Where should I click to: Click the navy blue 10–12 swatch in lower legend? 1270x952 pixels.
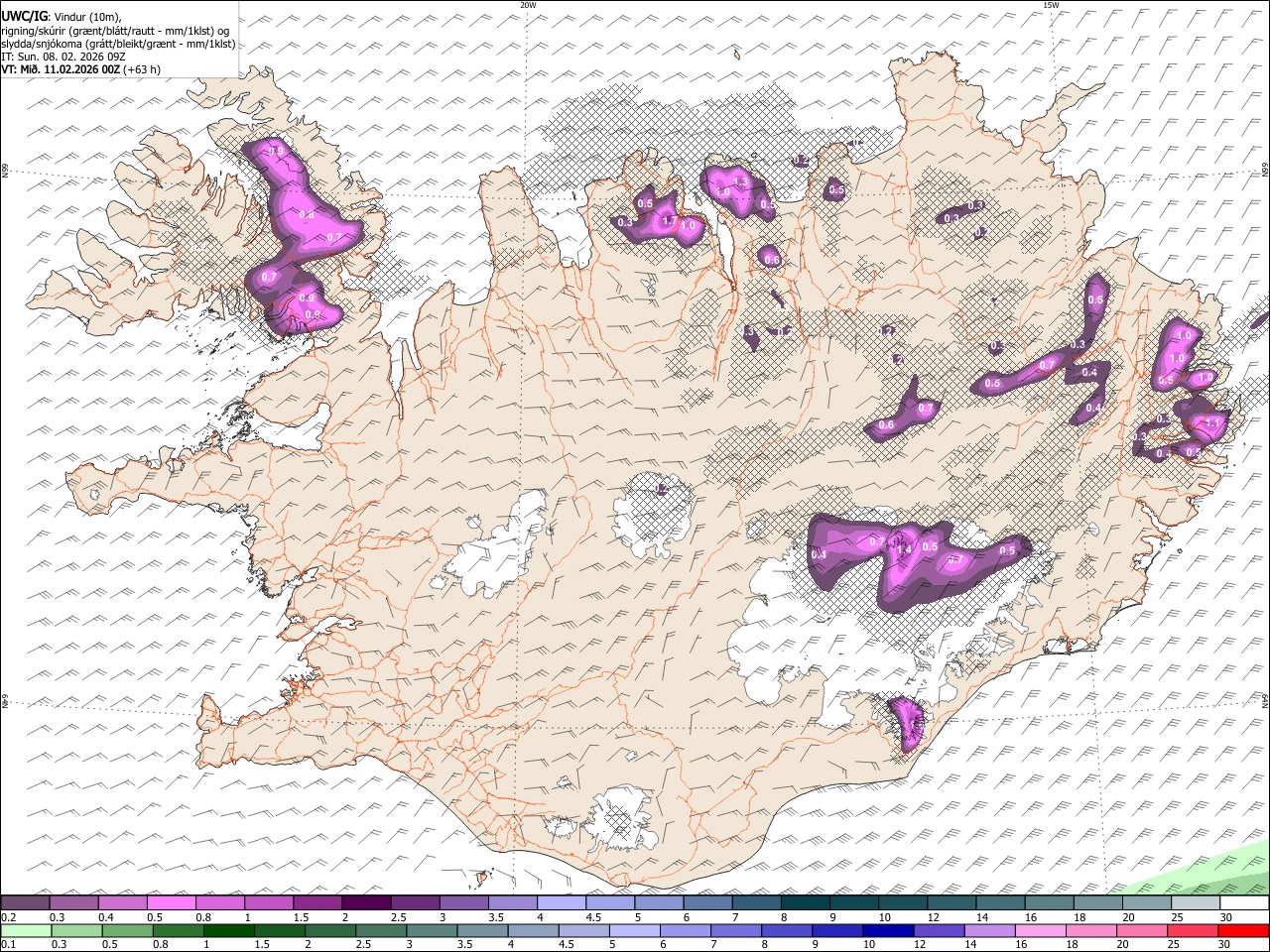click(x=888, y=930)
